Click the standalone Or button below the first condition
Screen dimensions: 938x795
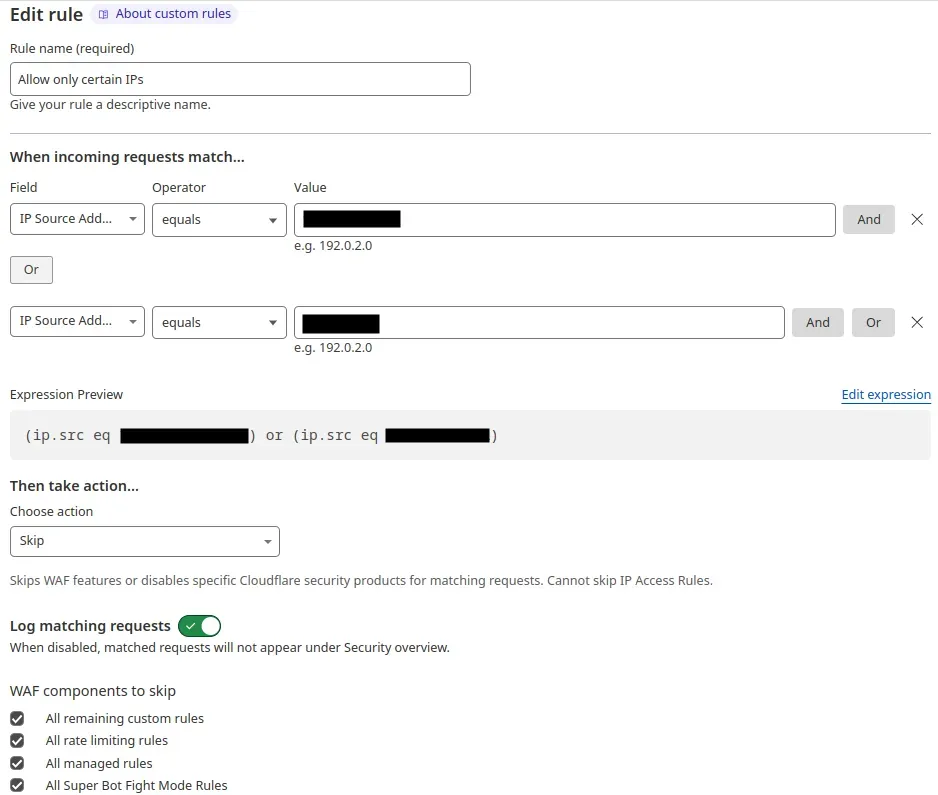point(30,269)
